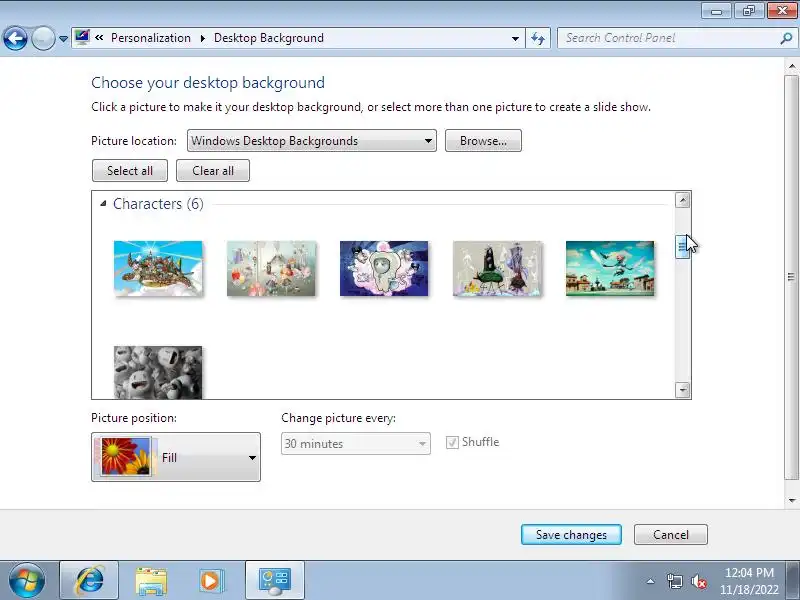Open Windows Media Player from taskbar

[x=210, y=580]
